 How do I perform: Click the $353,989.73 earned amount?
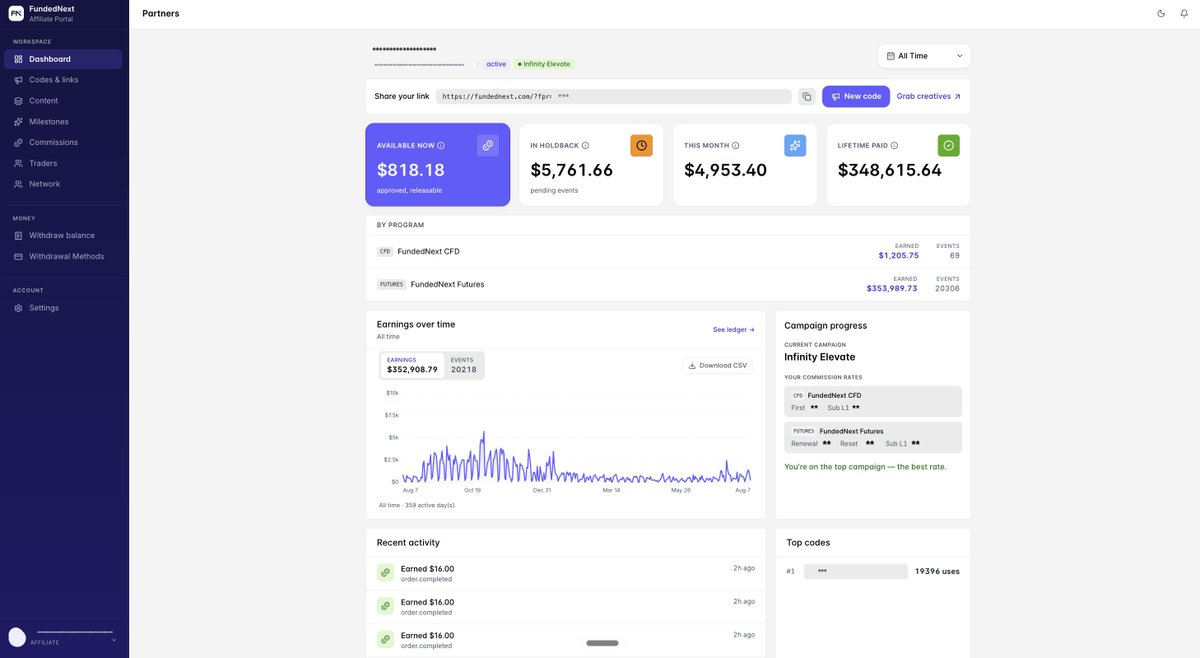(892, 288)
